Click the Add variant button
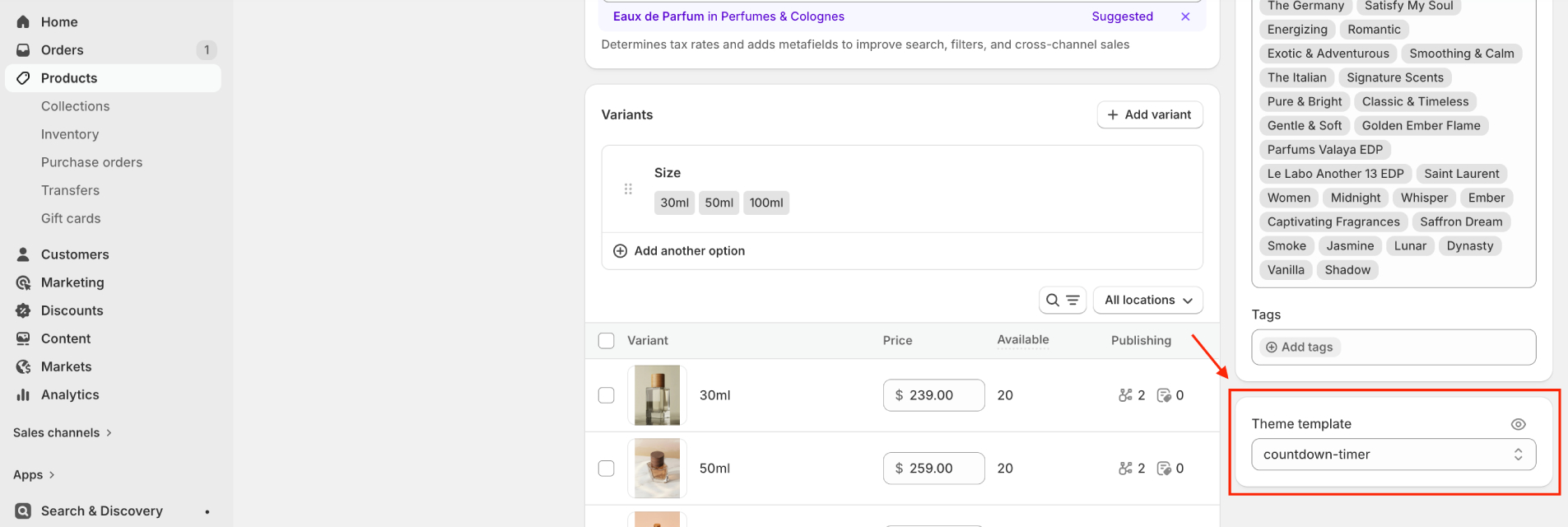This screenshot has width=1568, height=527. click(x=1150, y=114)
